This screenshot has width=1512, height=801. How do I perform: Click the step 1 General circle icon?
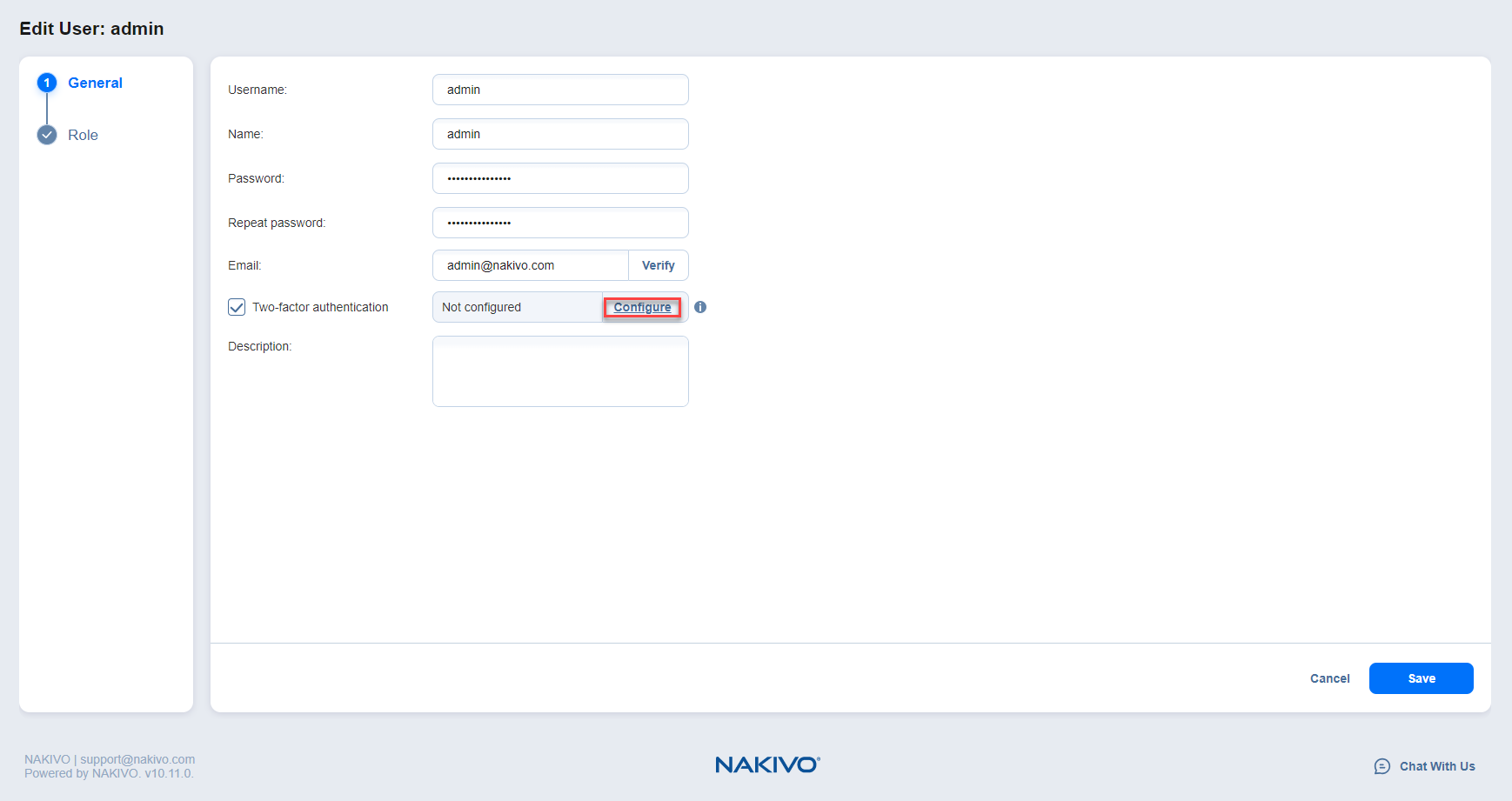[47, 83]
